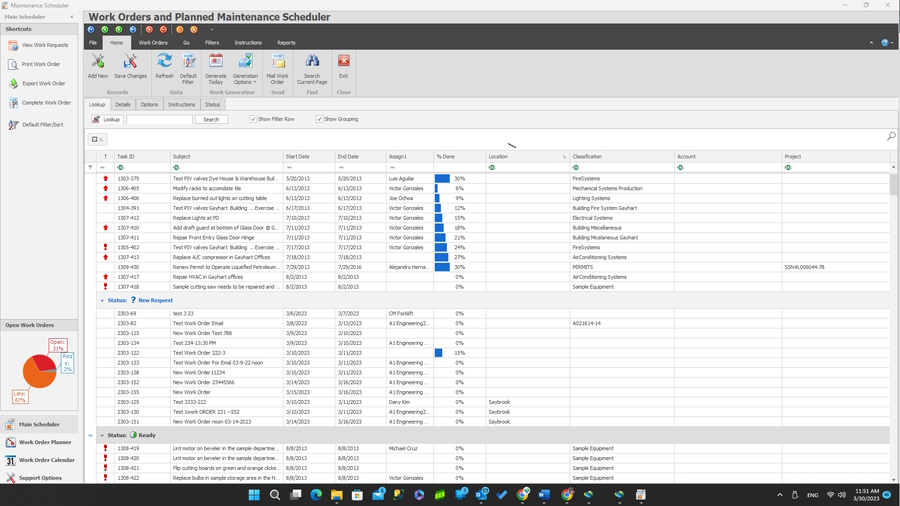Image resolution: width=900 pixels, height=506 pixels.
Task: Switch to the Options sub-tab
Action: 149,104
